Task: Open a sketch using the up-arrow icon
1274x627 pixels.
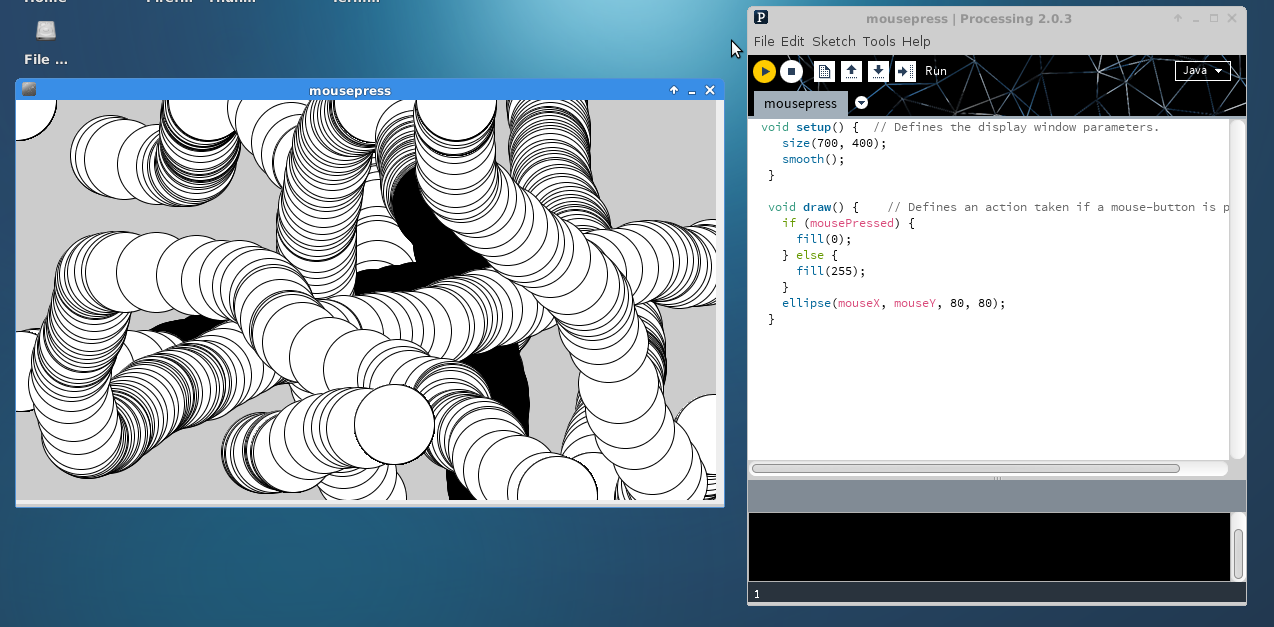Action: (x=851, y=71)
